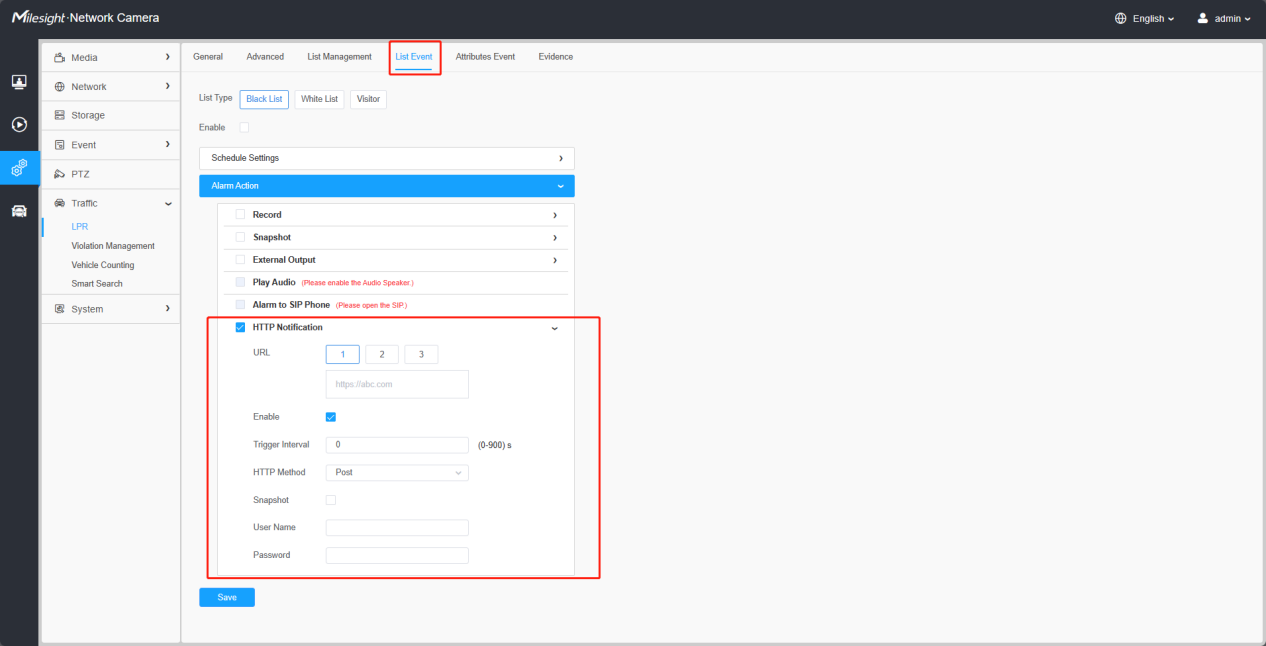Click the Save button
Screen dimensions: 1266x646
(x=227, y=597)
